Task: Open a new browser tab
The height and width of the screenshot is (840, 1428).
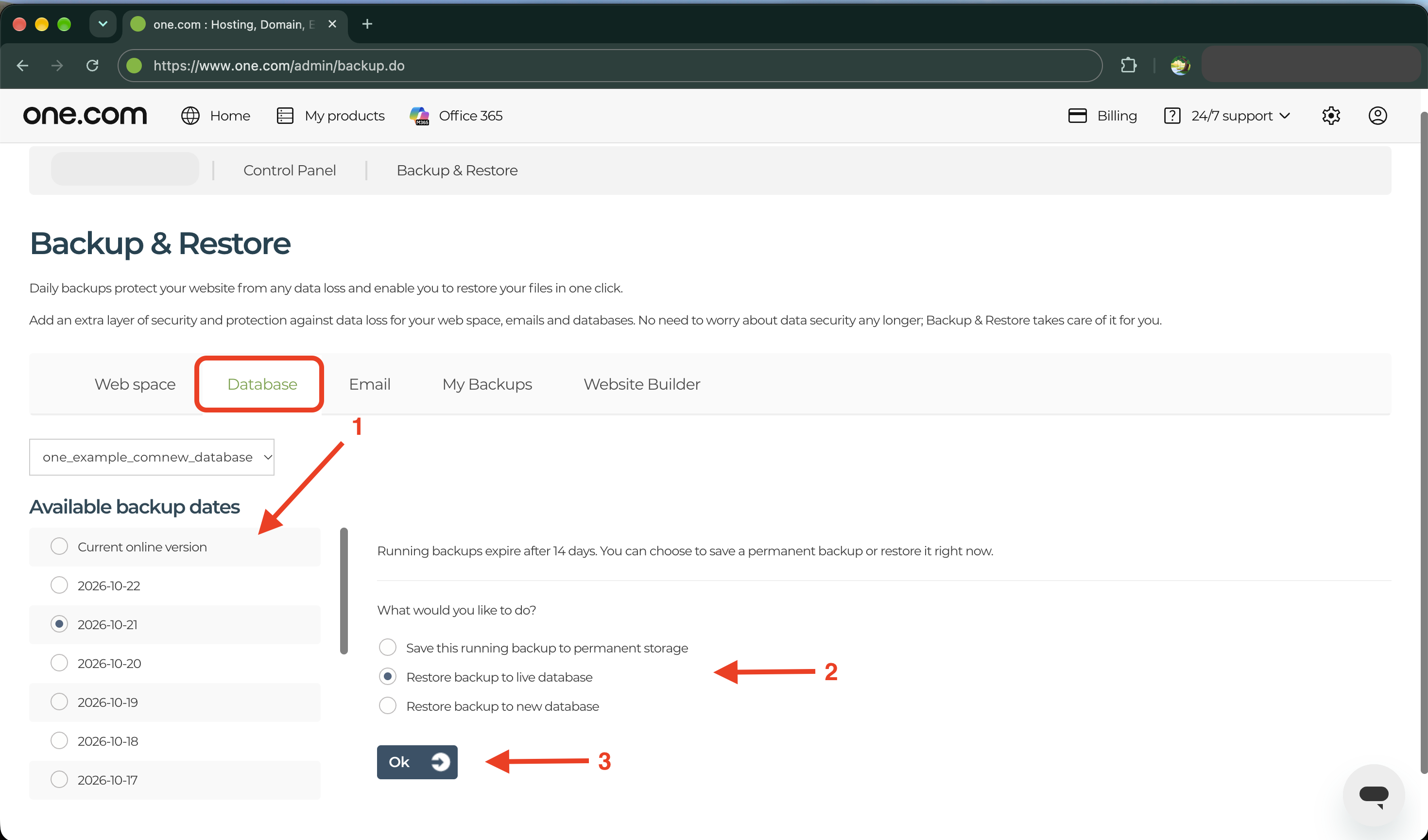Action: (x=367, y=24)
